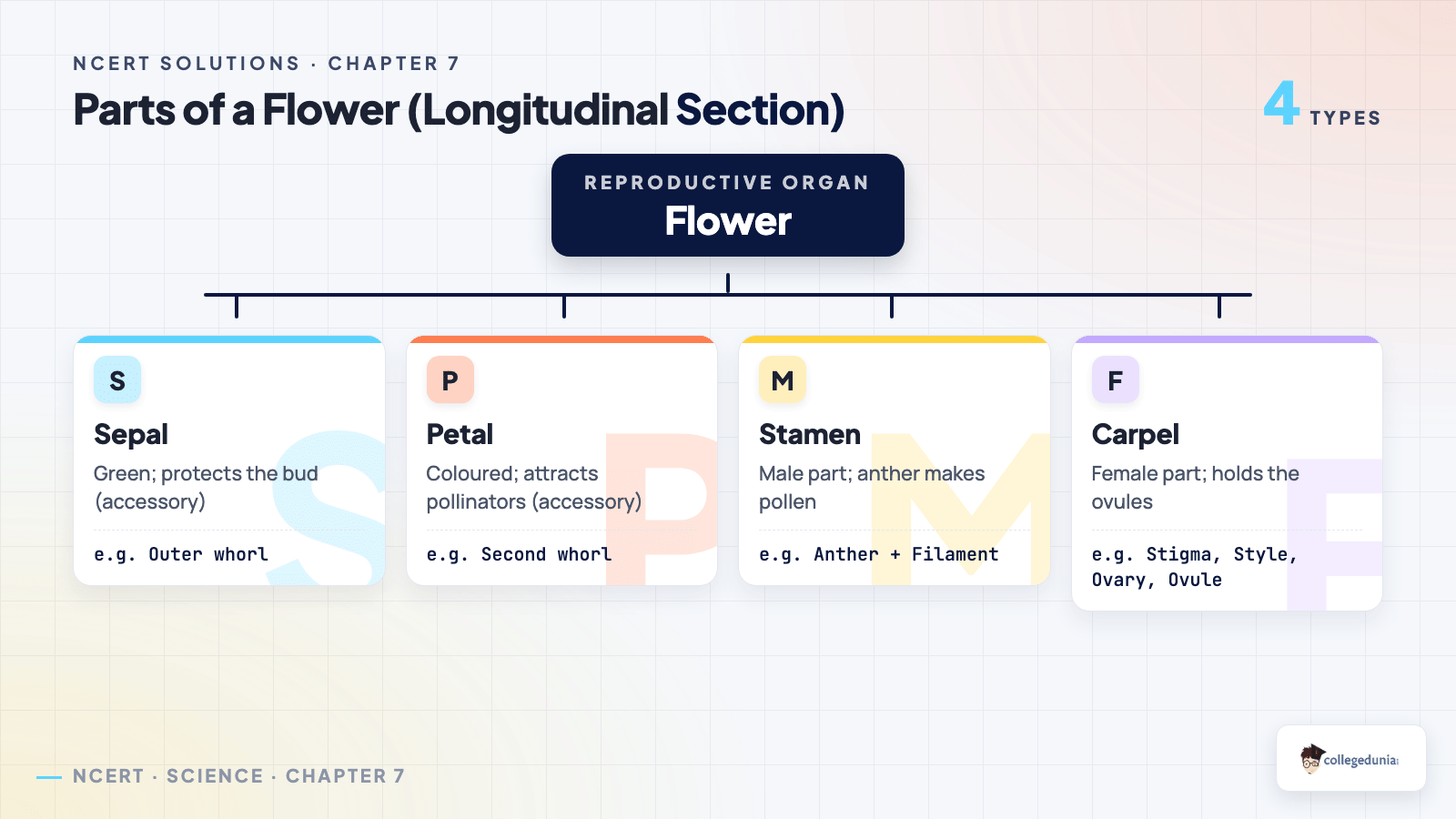Open the Petal card heading
Viewport: 1456px width, 819px height.
coord(460,435)
